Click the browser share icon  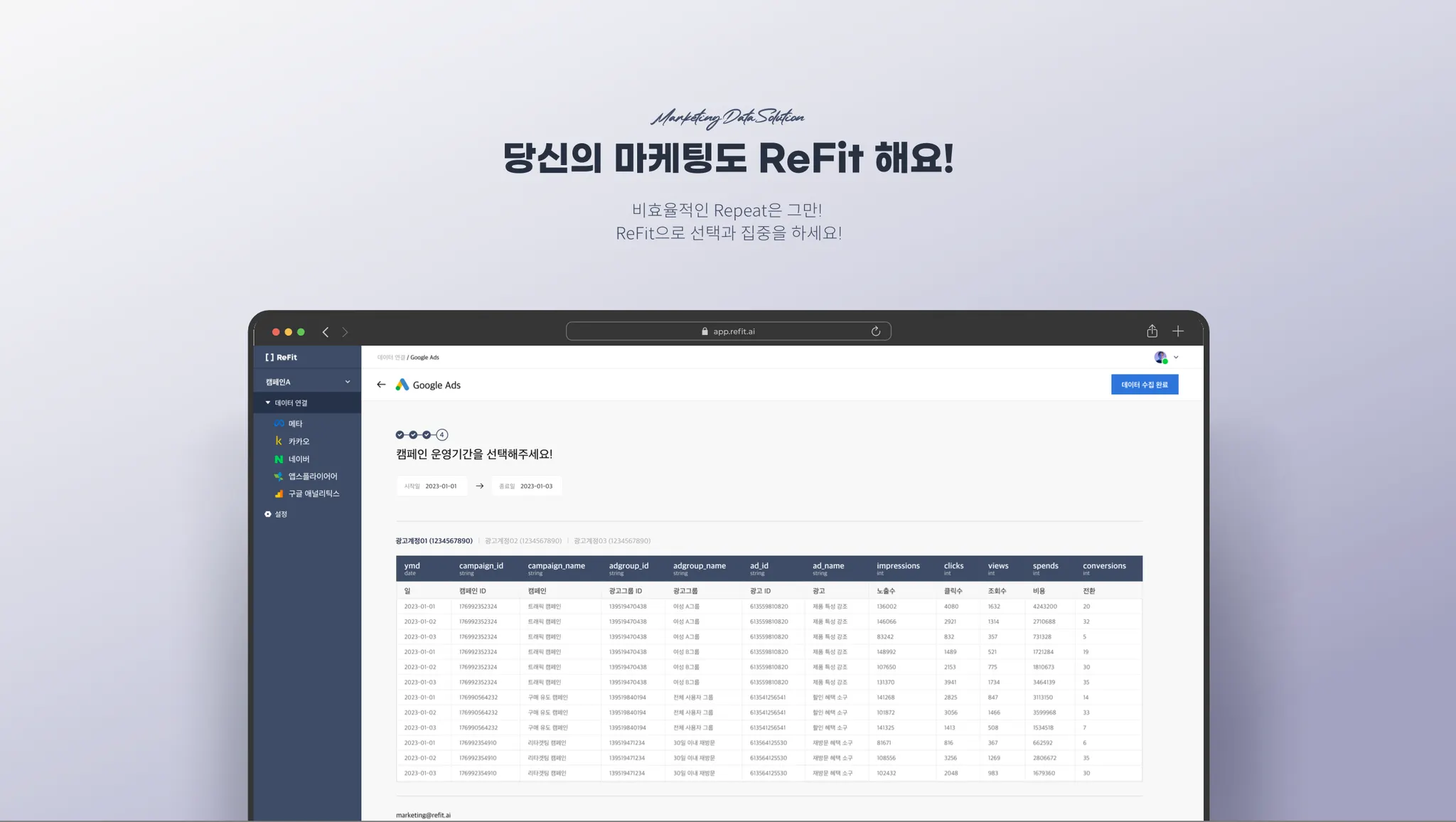point(1152,331)
